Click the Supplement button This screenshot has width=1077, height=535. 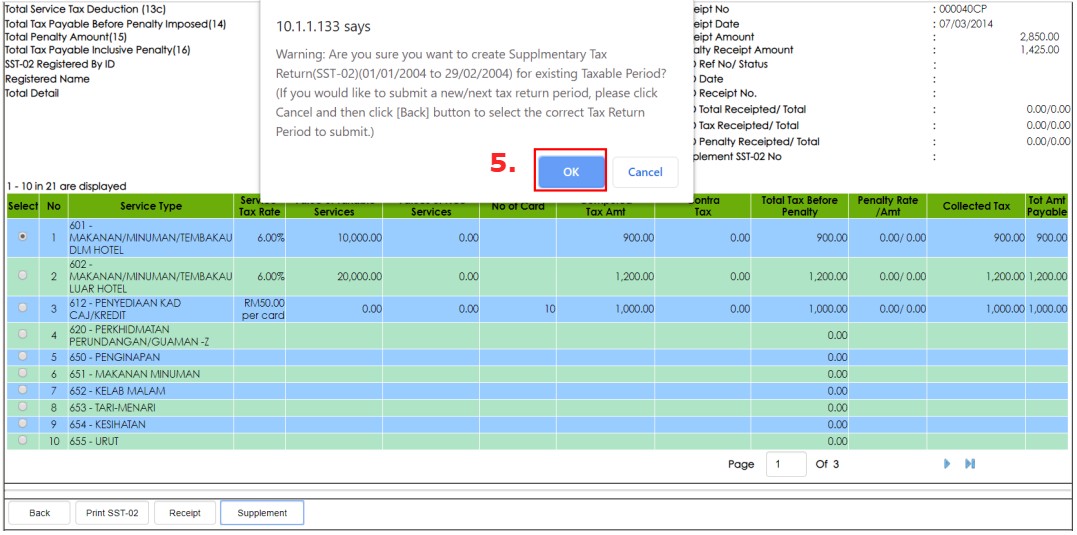coord(262,513)
